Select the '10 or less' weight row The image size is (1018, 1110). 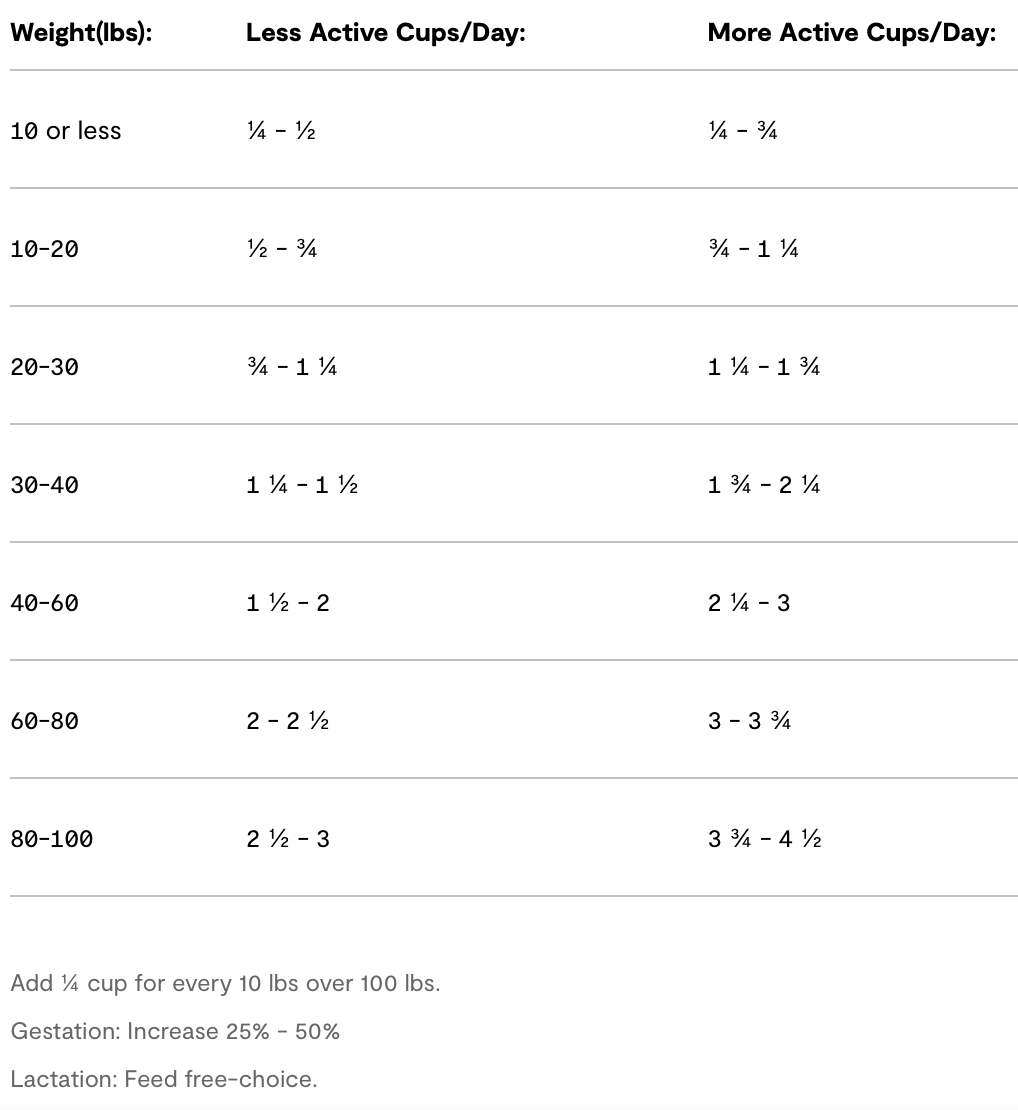[x=66, y=131]
